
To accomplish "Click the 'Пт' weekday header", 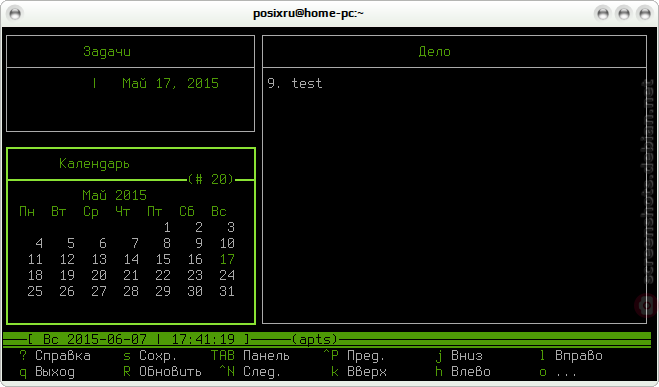I will 155,211.
